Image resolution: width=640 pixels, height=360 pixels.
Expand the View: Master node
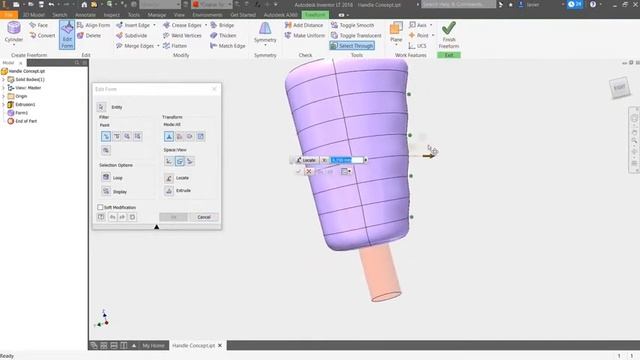coord(4,88)
